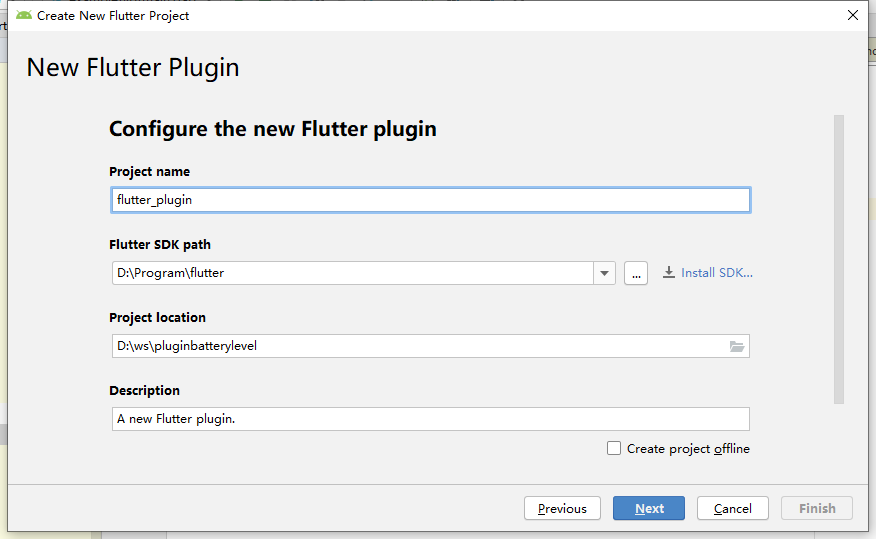
Task: Cancel the new Flutter plugin wizard
Action: tap(732, 508)
